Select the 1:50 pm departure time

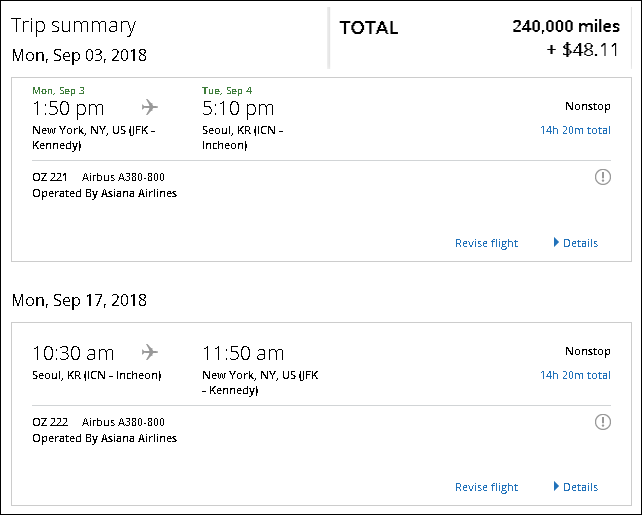(x=68, y=108)
